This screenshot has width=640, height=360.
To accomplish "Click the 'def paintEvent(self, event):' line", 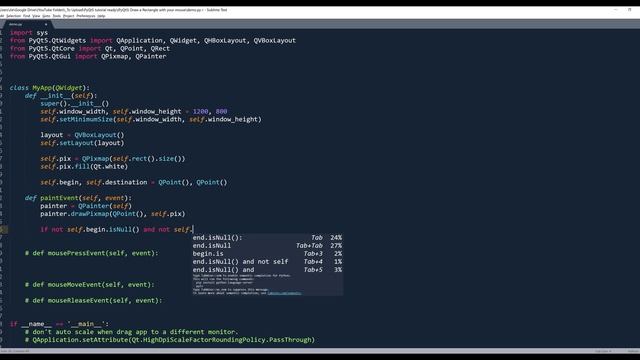I will click(78, 198).
